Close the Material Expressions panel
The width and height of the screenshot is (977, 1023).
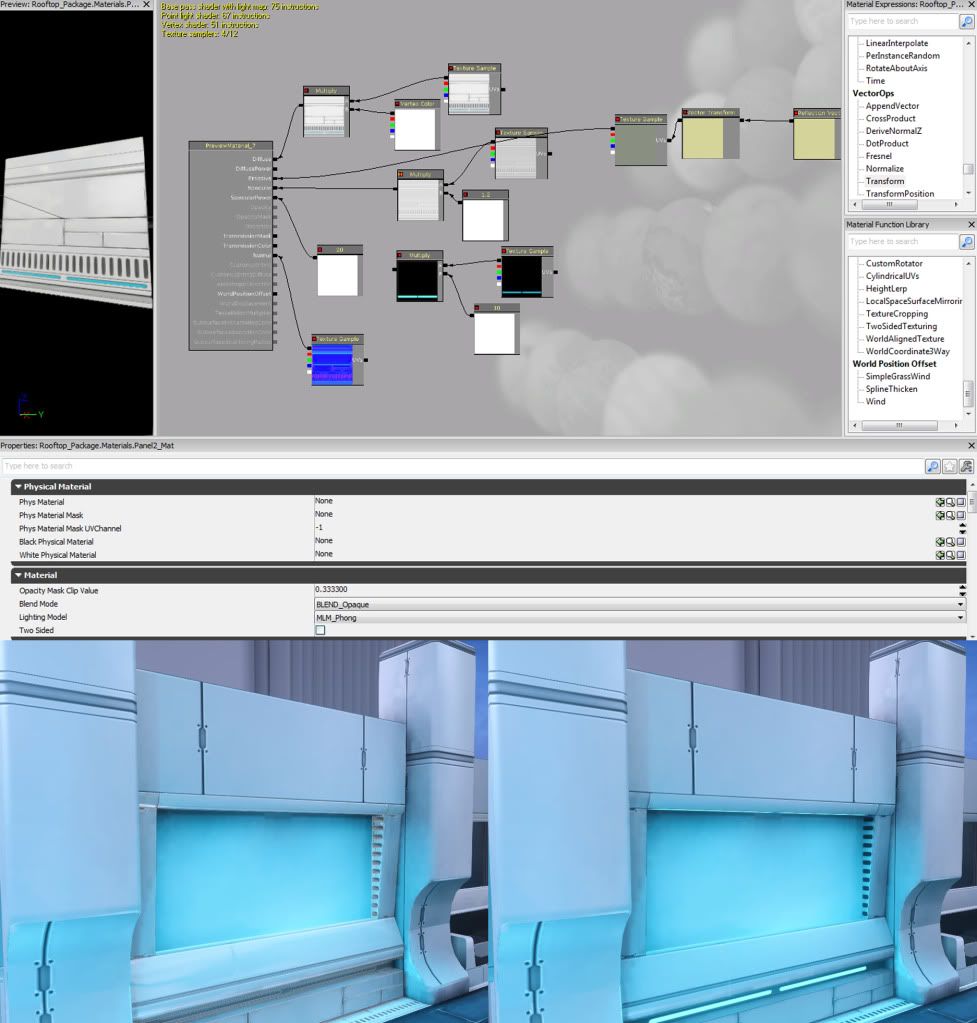click(971, 5)
